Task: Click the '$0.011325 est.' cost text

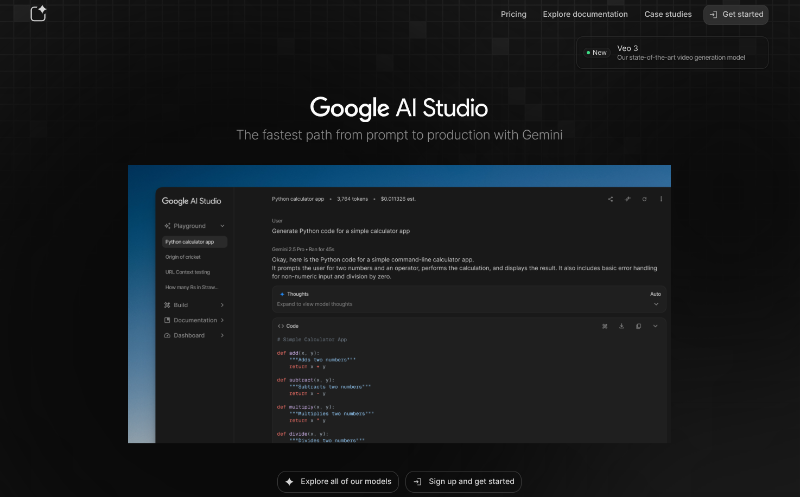Action: (x=398, y=199)
